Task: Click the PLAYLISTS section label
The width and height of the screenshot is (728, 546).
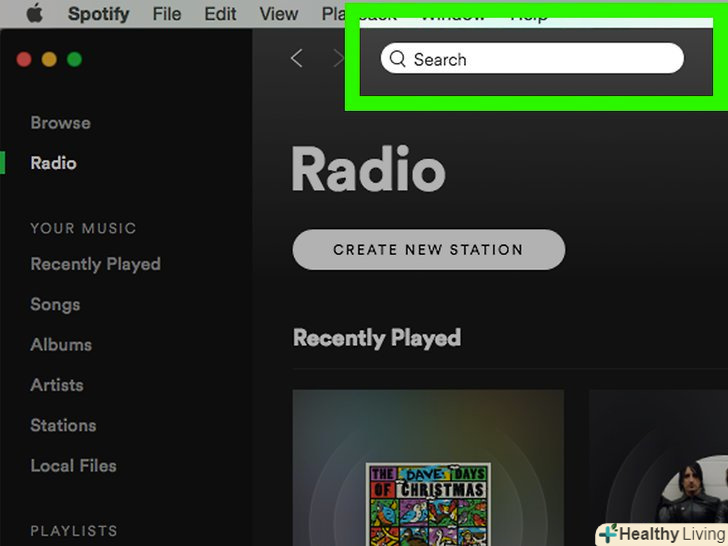Action: click(74, 531)
